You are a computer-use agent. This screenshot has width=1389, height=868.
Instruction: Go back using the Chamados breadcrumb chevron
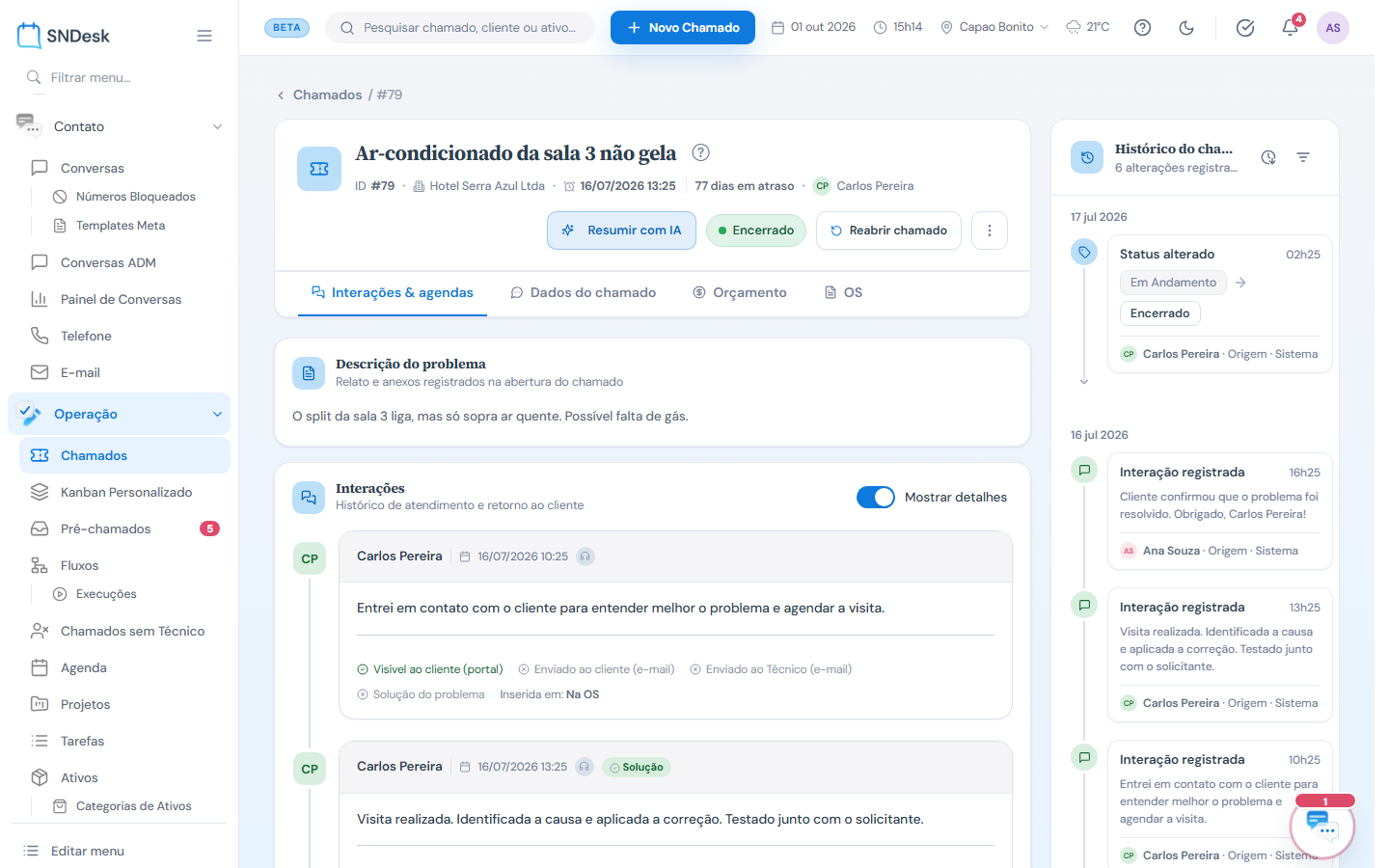click(x=281, y=95)
